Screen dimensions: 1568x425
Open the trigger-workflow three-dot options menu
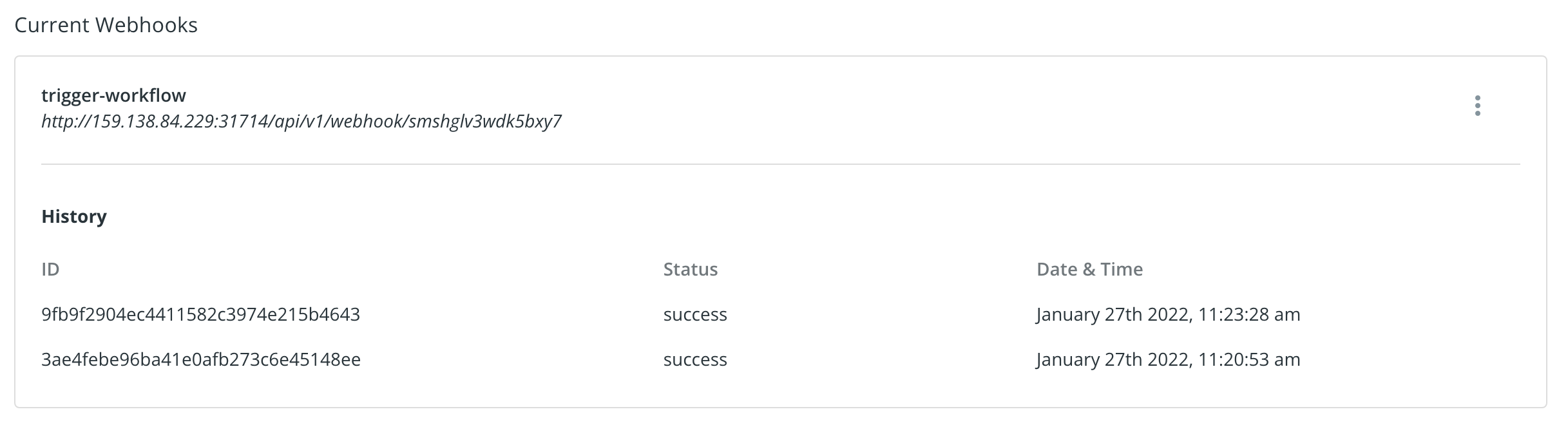tap(1477, 106)
